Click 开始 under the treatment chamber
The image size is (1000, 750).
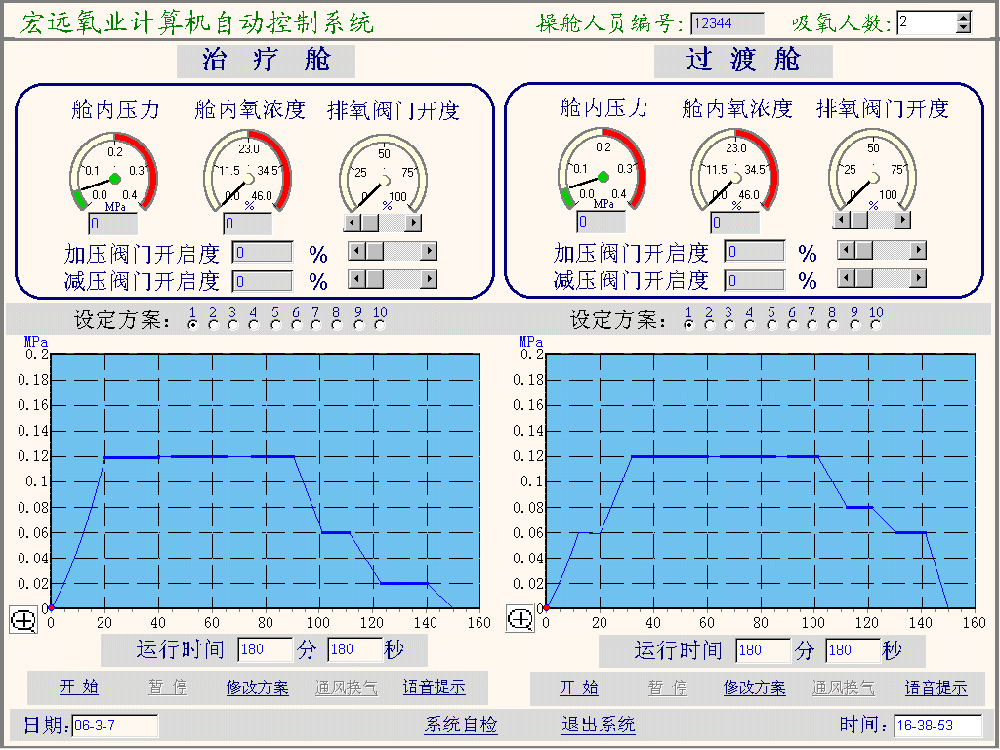coord(77,688)
